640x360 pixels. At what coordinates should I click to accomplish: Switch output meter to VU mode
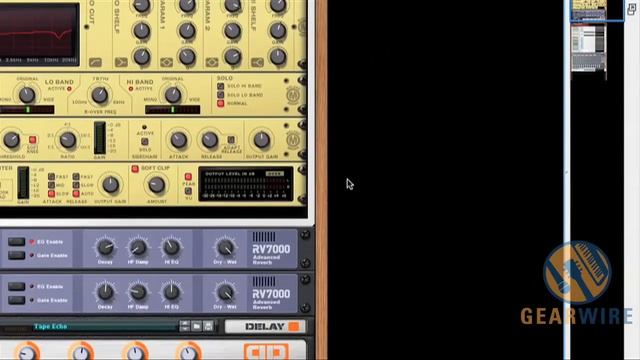point(188,191)
